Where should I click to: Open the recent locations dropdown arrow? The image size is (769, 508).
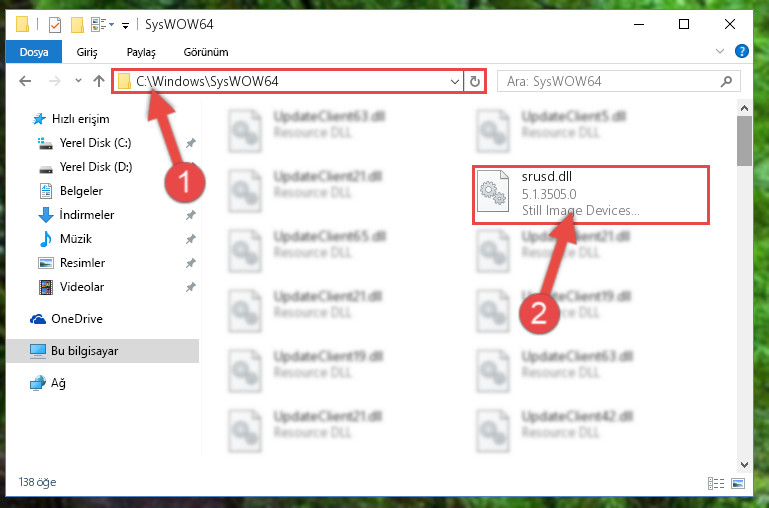(78, 81)
